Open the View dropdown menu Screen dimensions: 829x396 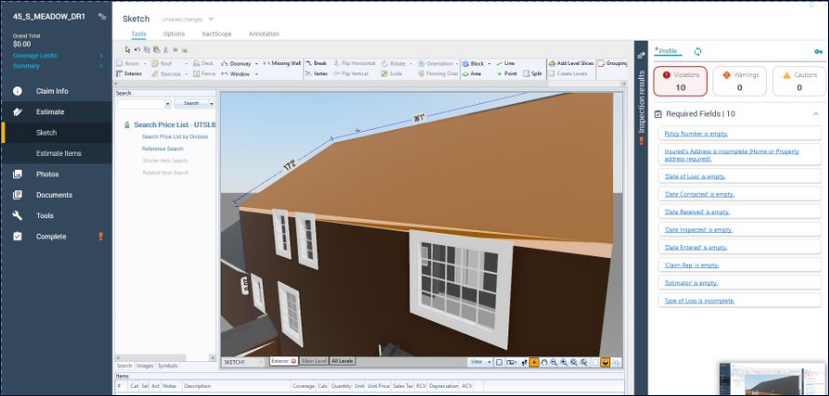[x=480, y=362]
